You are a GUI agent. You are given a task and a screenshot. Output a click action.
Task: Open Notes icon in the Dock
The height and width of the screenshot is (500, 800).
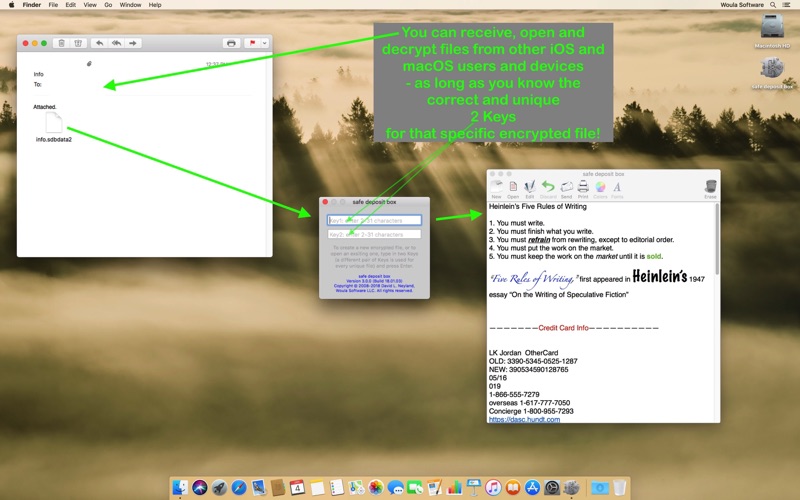click(317, 488)
